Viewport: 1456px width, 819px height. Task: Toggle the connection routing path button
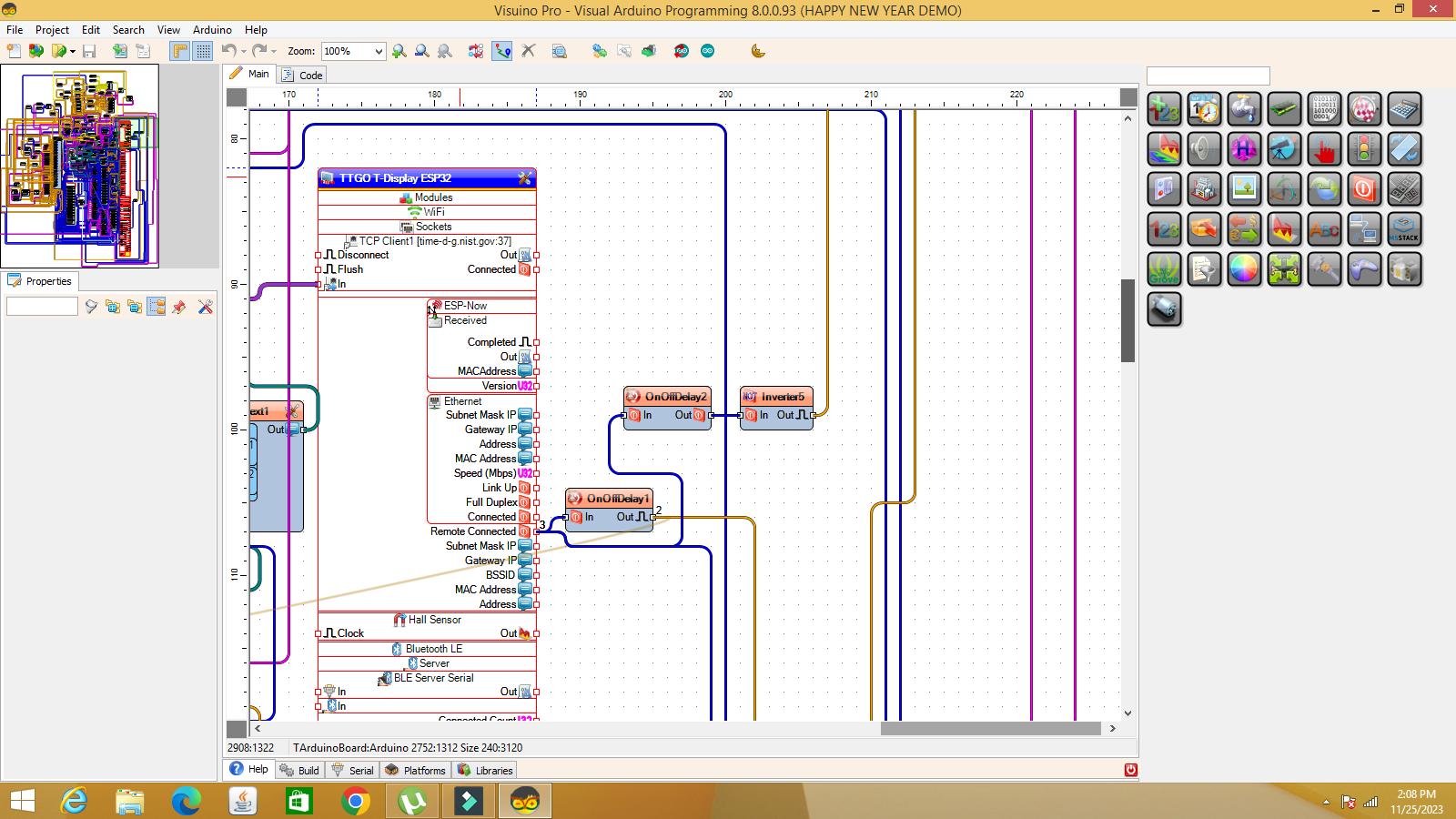pos(502,51)
